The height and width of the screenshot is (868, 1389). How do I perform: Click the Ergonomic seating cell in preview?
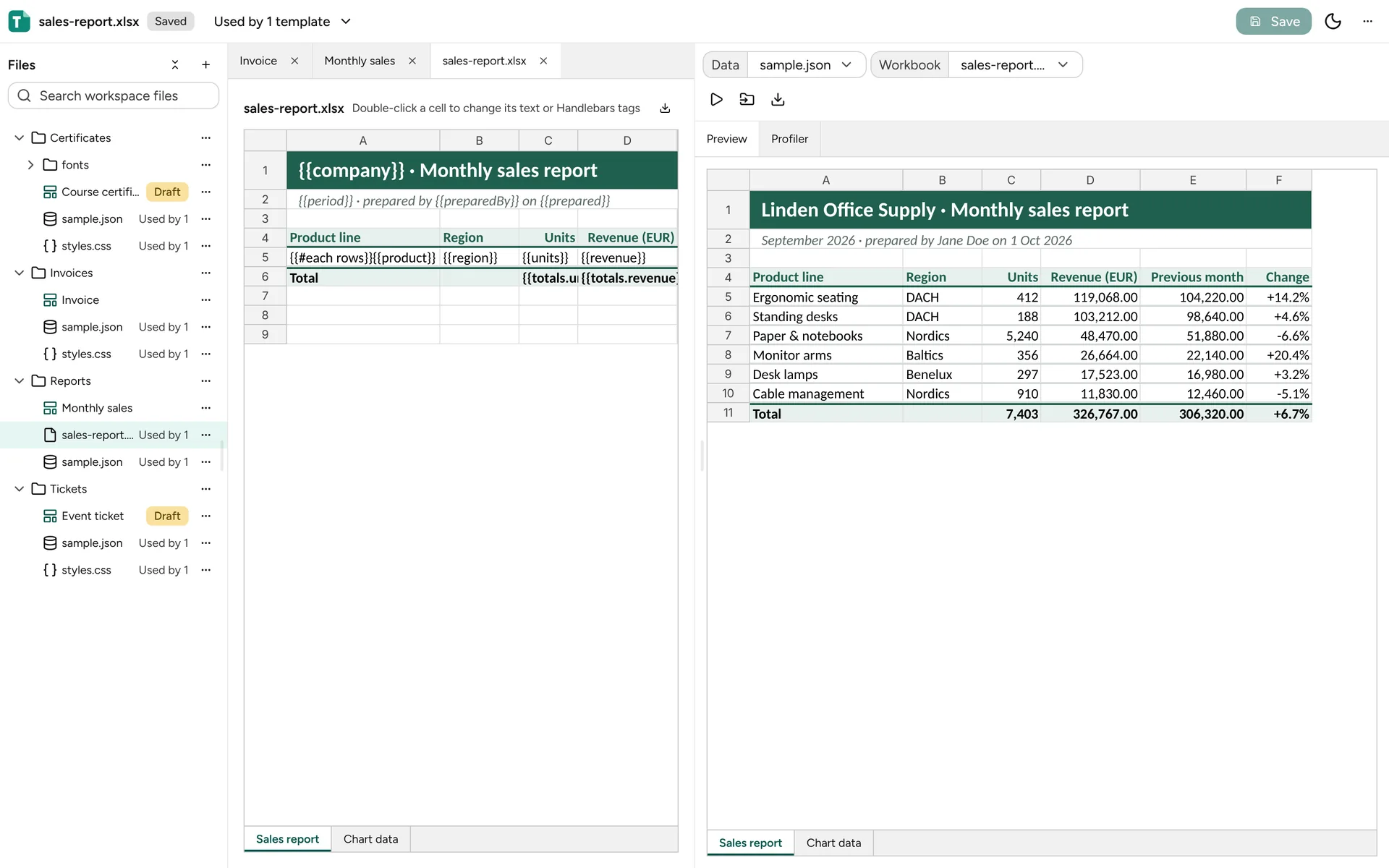[x=825, y=297]
